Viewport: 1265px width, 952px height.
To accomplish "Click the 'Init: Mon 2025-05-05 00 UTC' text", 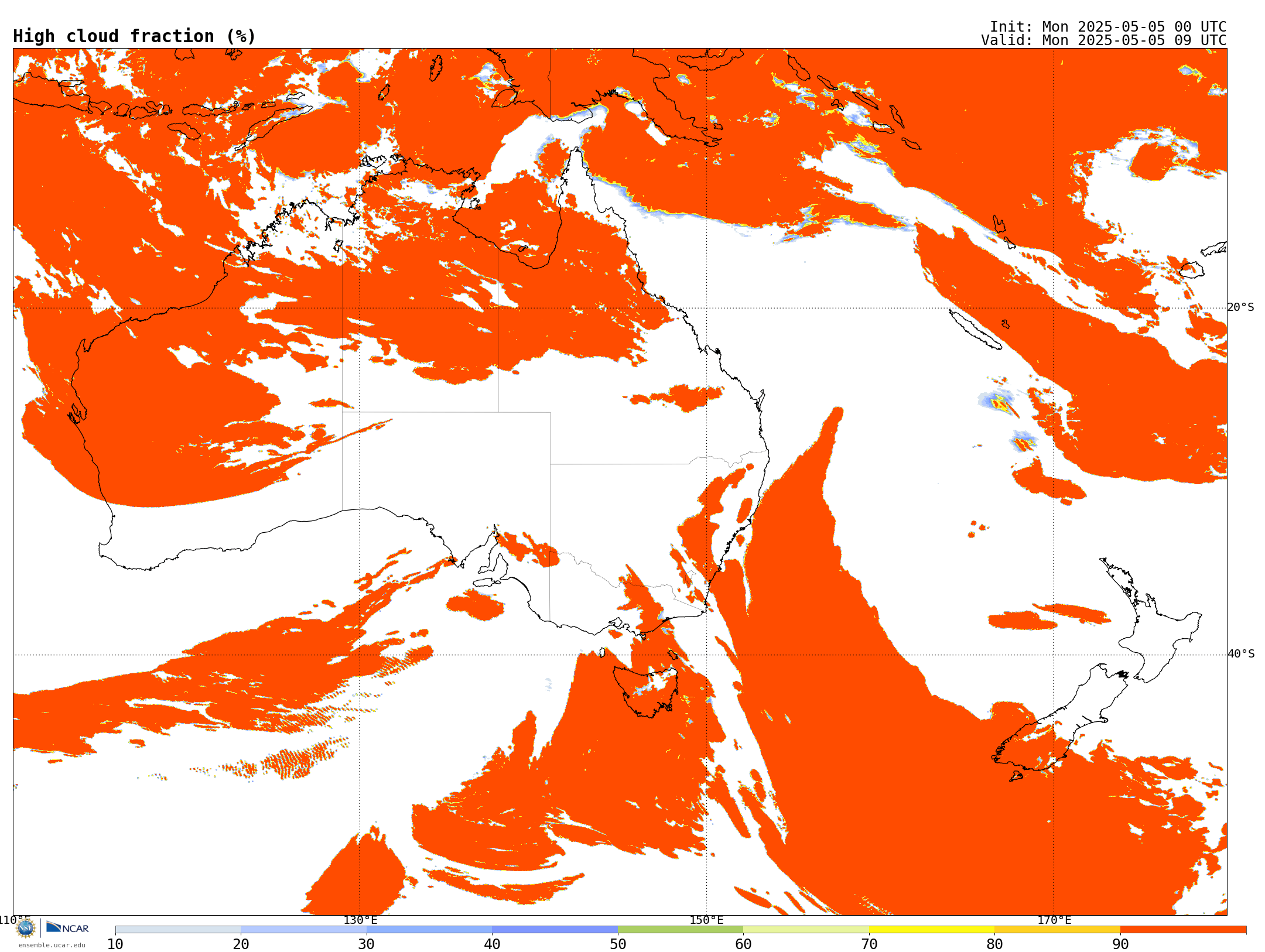I will [x=1108, y=27].
